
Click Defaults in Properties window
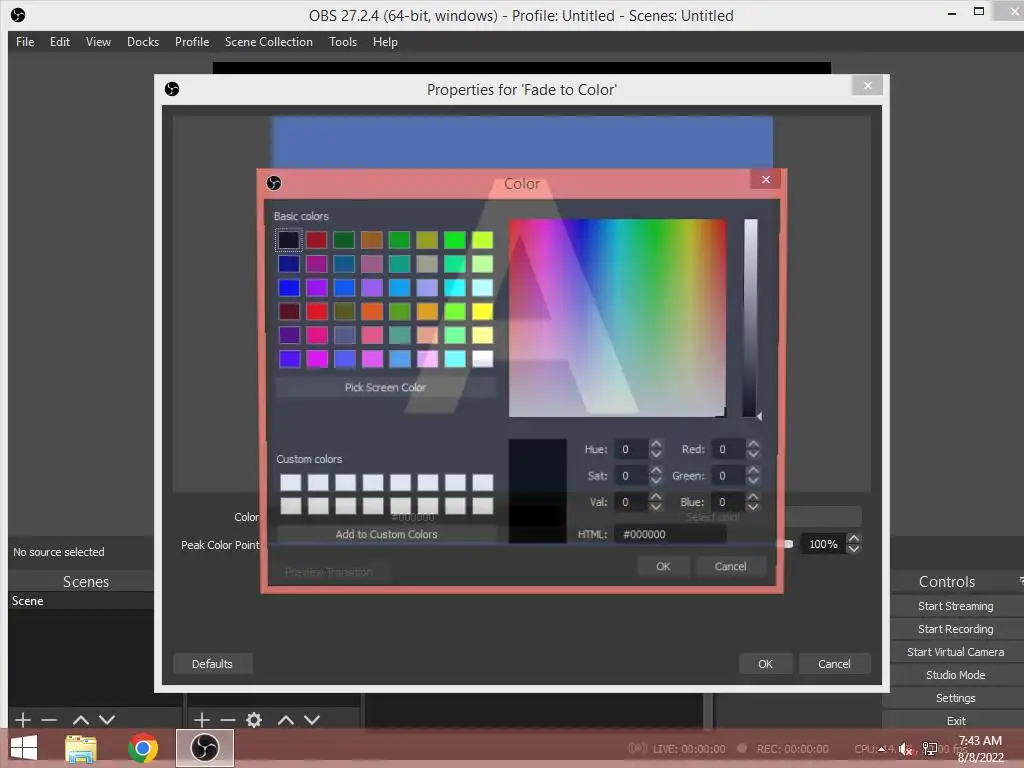pyautogui.click(x=212, y=664)
